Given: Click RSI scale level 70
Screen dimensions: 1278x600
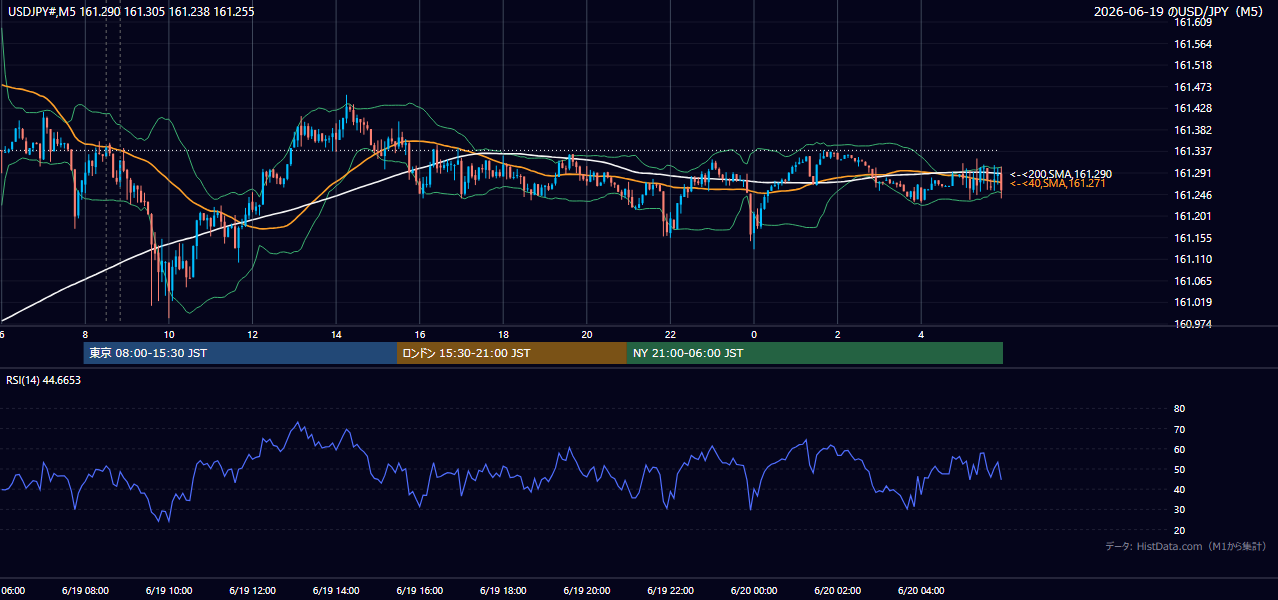Looking at the screenshot, I should (x=1179, y=429).
